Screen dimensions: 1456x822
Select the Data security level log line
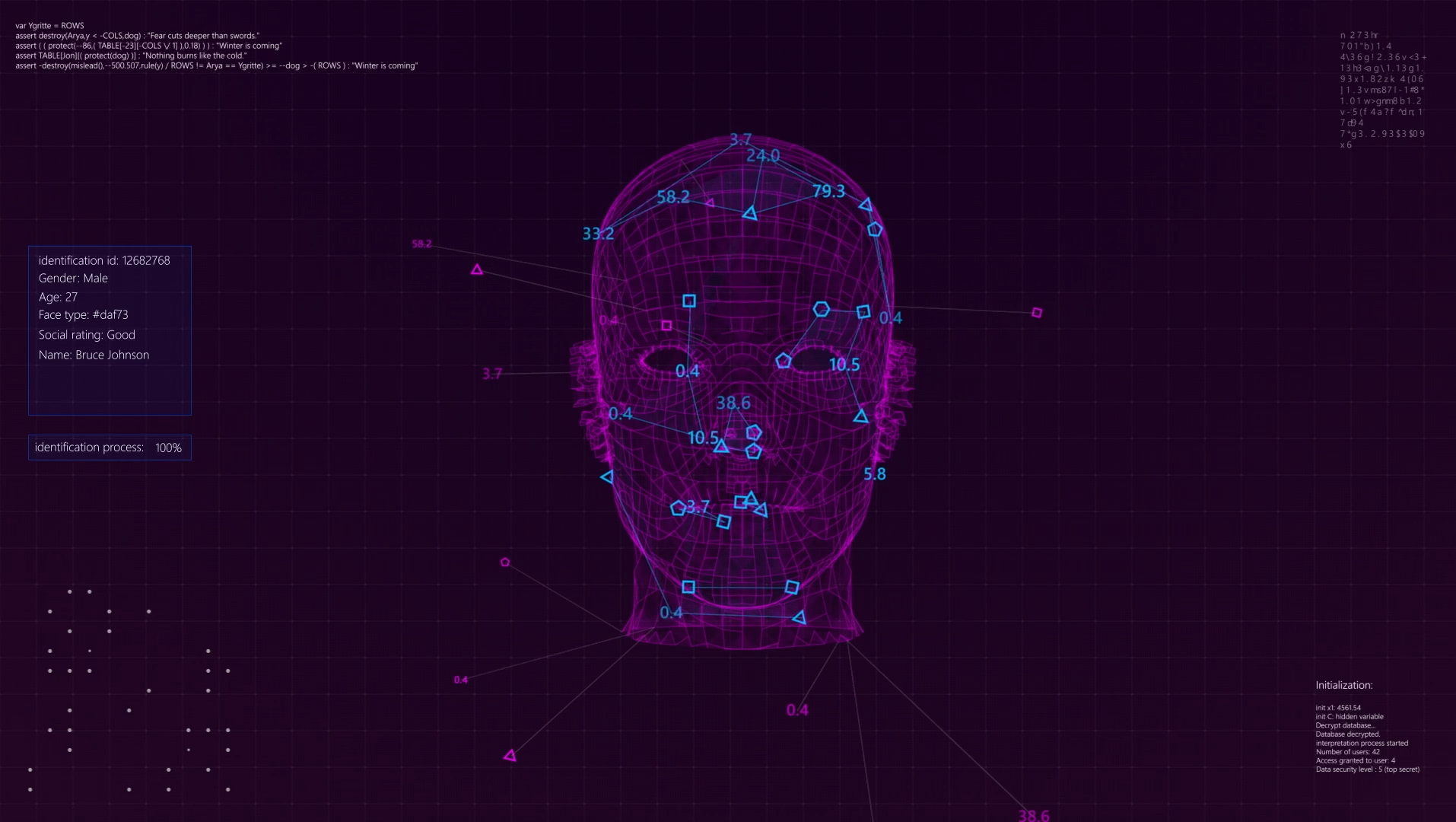coord(1367,769)
